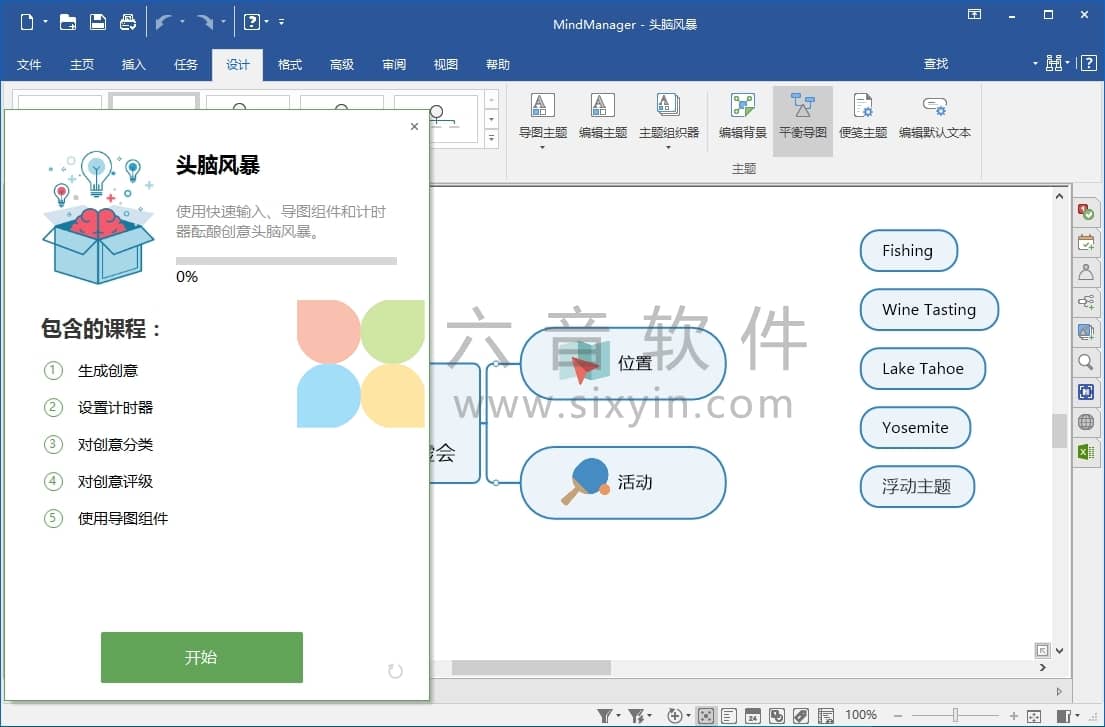Click the green 开始 button
This screenshot has height=727, width=1105.
pos(201,658)
